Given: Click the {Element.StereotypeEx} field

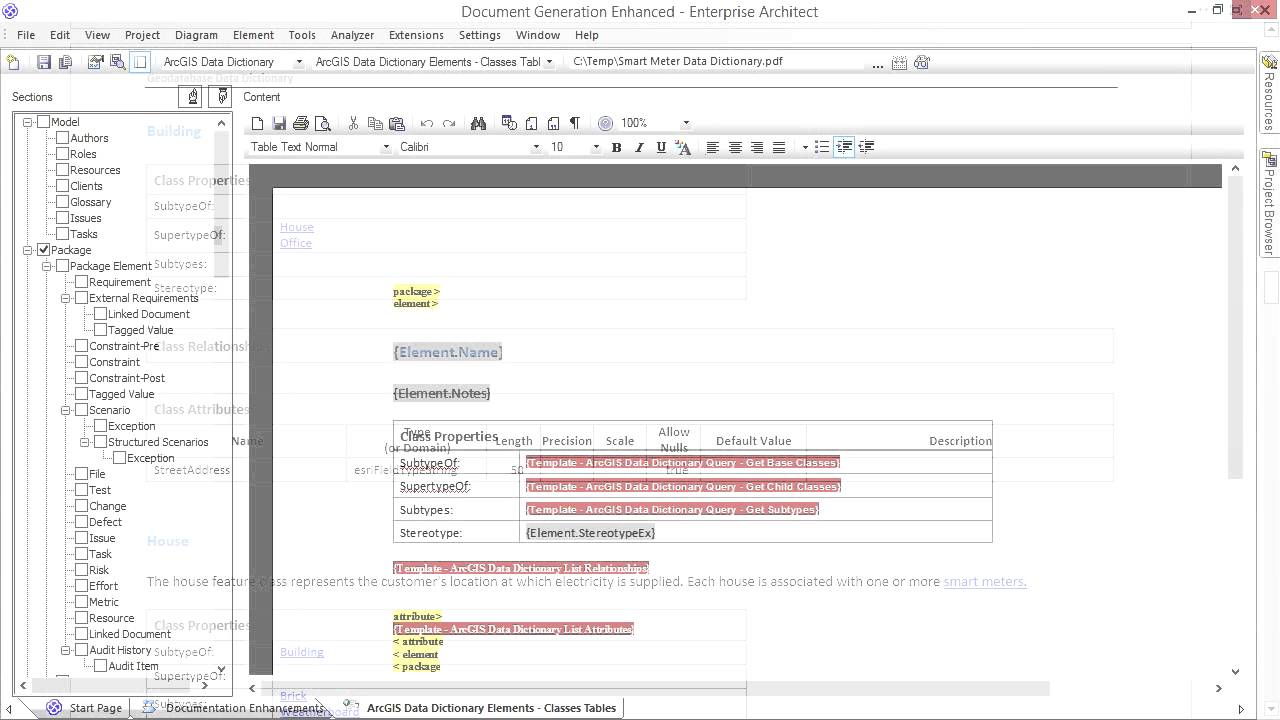Looking at the screenshot, I should tap(590, 533).
